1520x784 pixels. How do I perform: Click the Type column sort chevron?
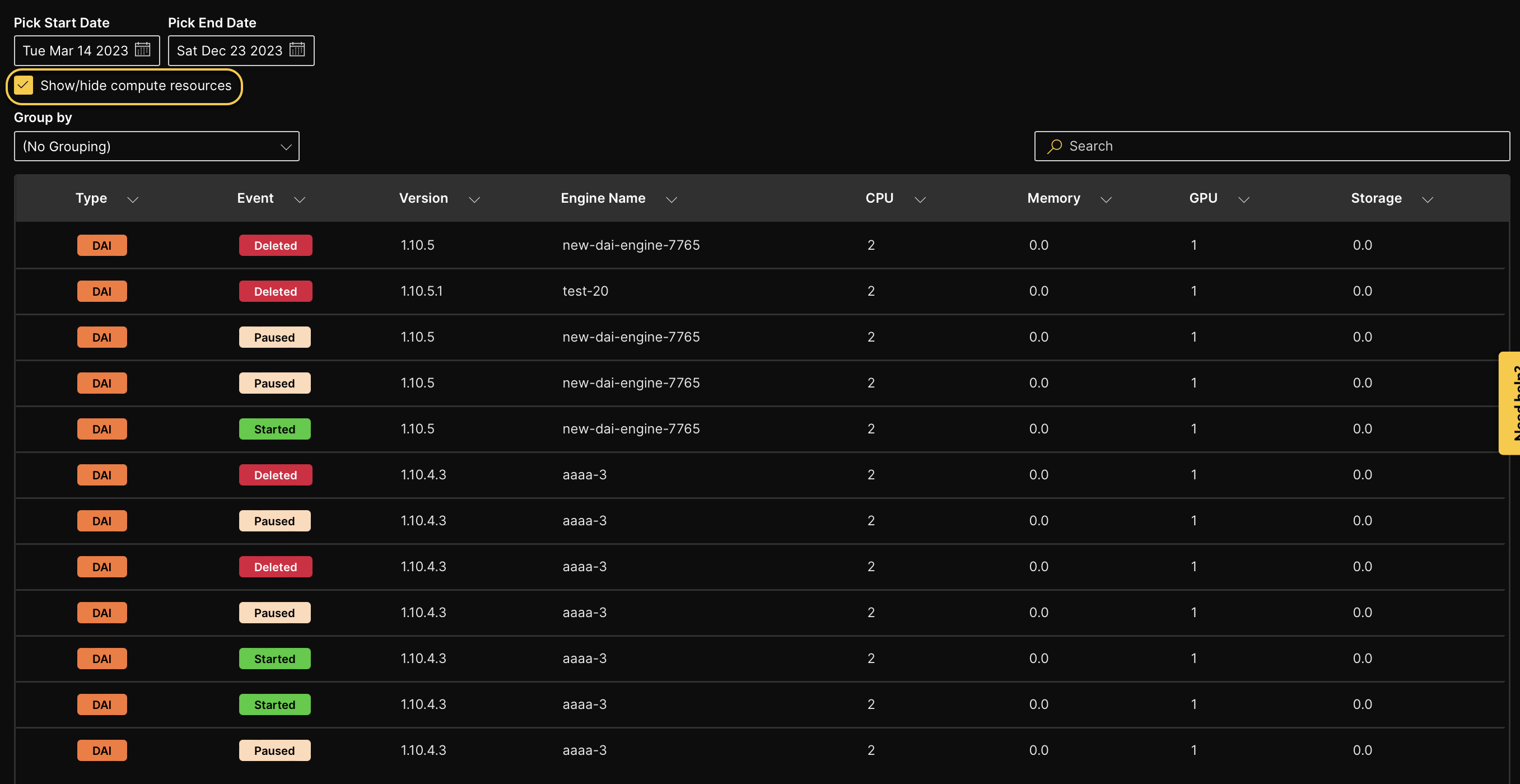coord(133,199)
